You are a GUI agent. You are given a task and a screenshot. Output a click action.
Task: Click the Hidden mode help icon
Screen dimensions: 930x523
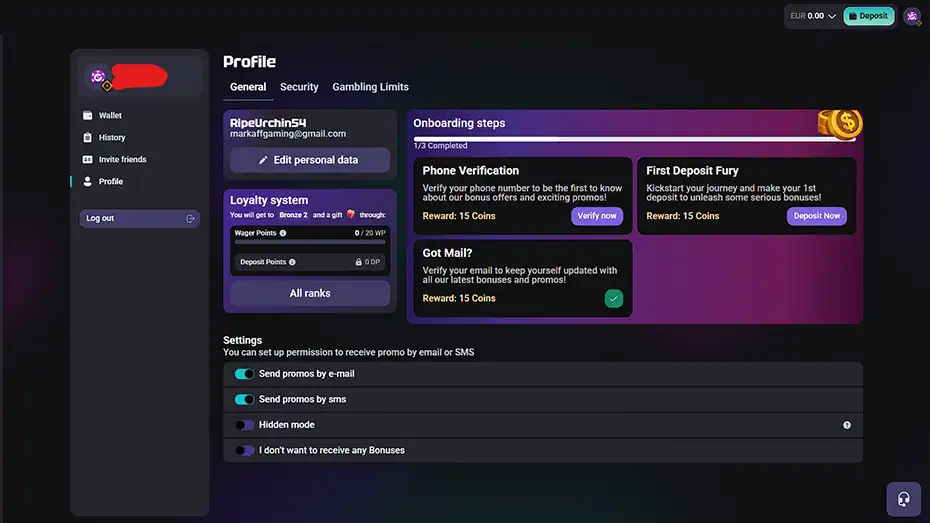click(847, 425)
